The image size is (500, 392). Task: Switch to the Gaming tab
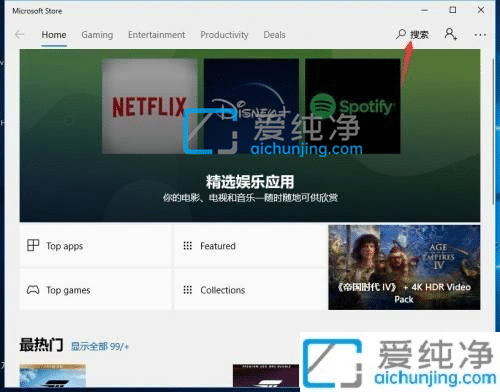point(97,35)
